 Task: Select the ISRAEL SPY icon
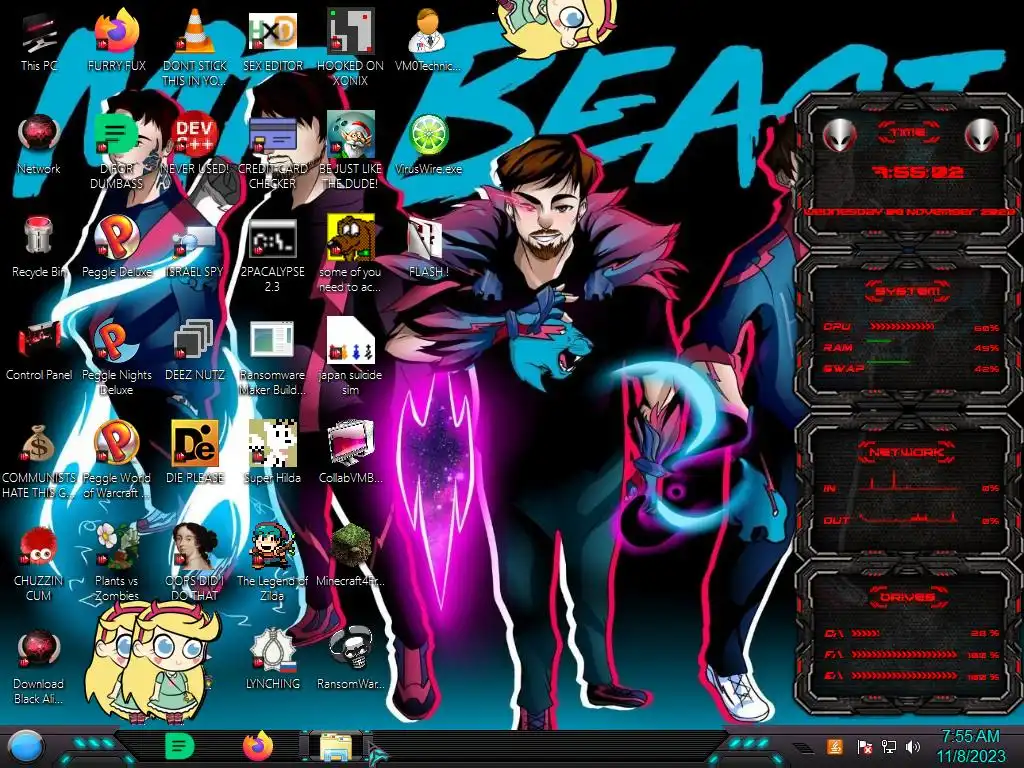(x=195, y=242)
